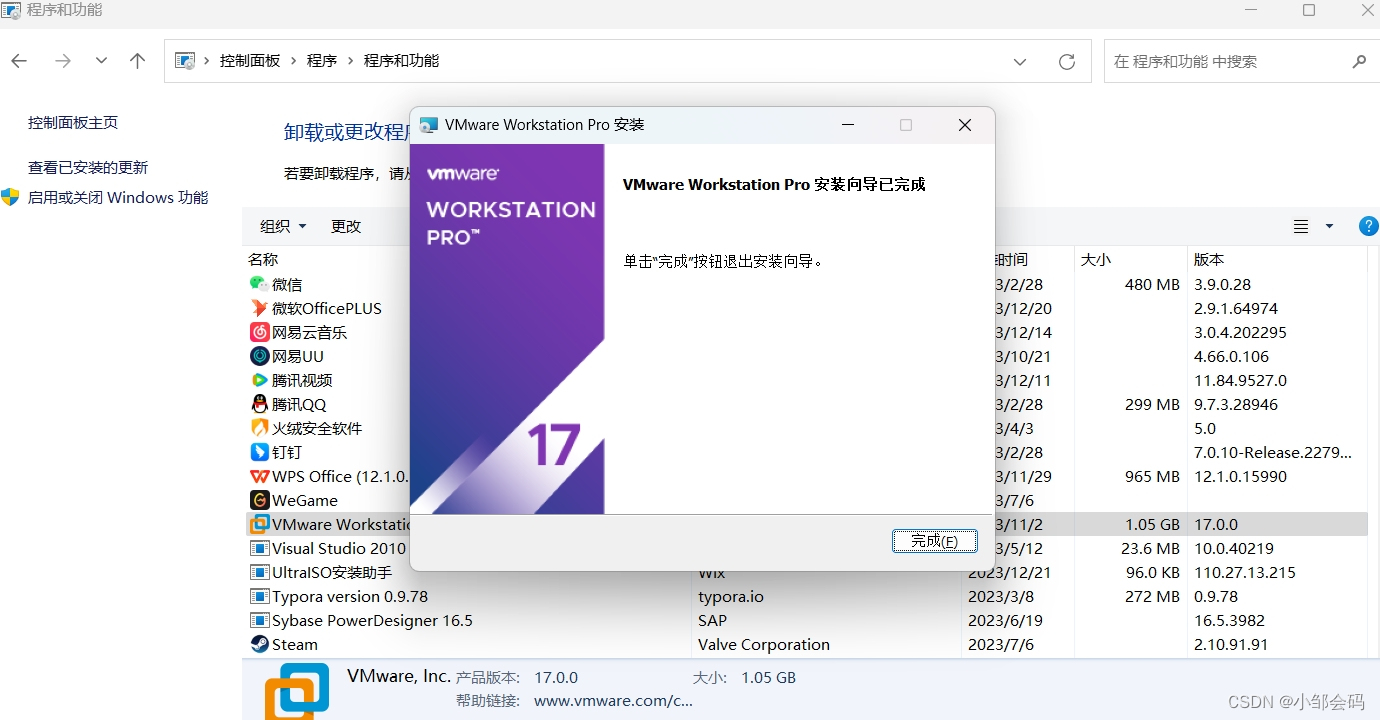The height and width of the screenshot is (720, 1380).
Task: Click version 3.9.0.28 cell
Action: [1222, 284]
